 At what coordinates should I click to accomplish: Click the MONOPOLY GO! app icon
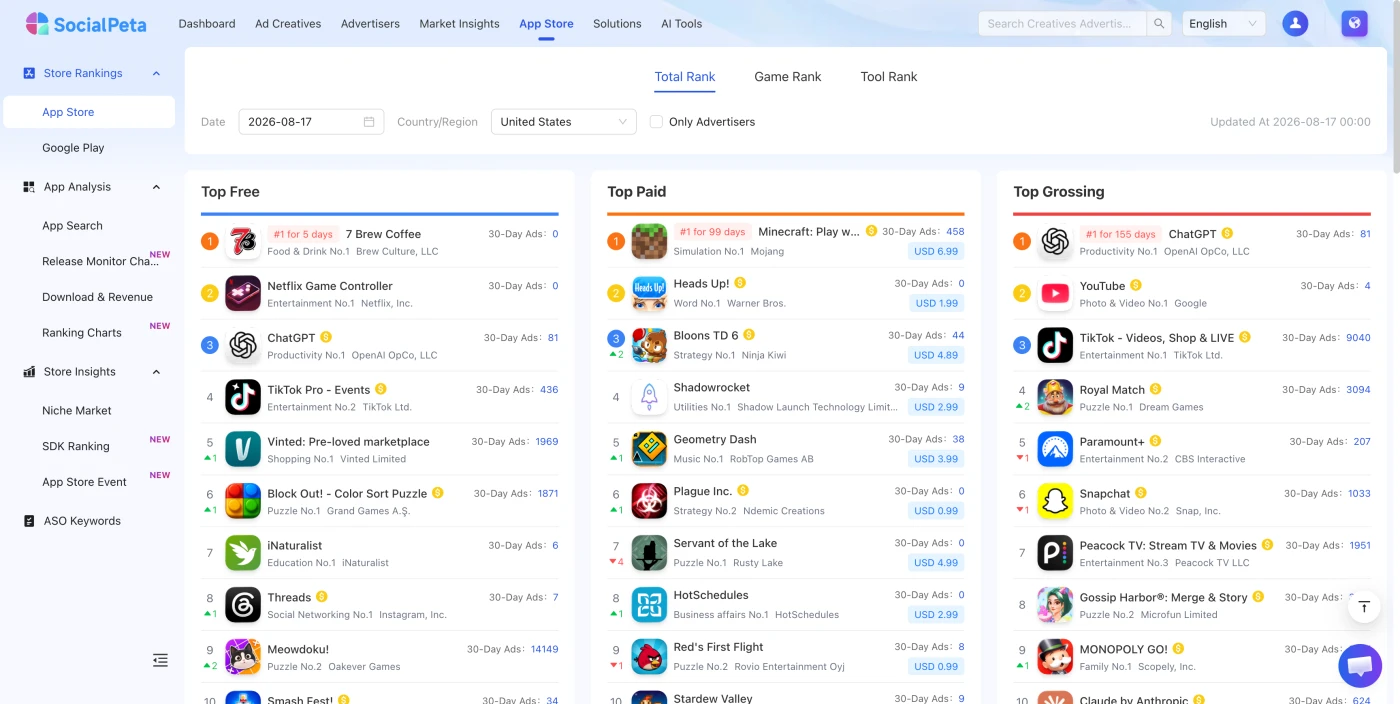tap(1055, 658)
